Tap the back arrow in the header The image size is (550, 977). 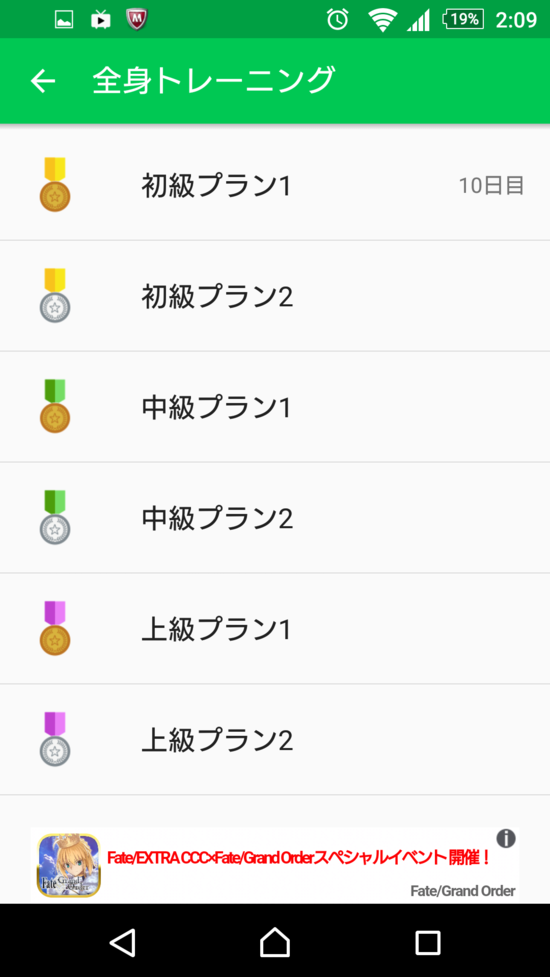click(x=43, y=81)
